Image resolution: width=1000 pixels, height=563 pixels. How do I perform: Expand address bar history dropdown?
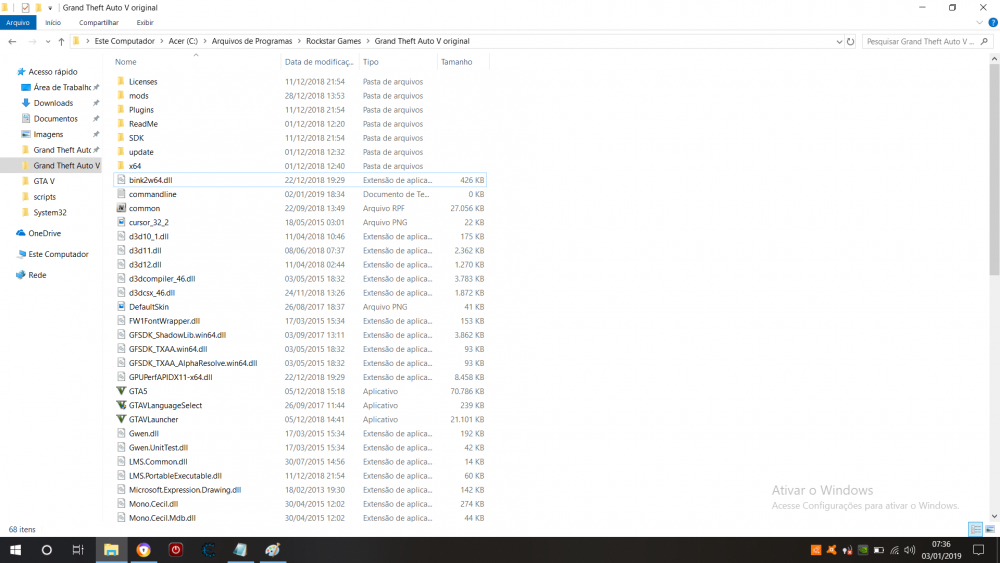(839, 41)
